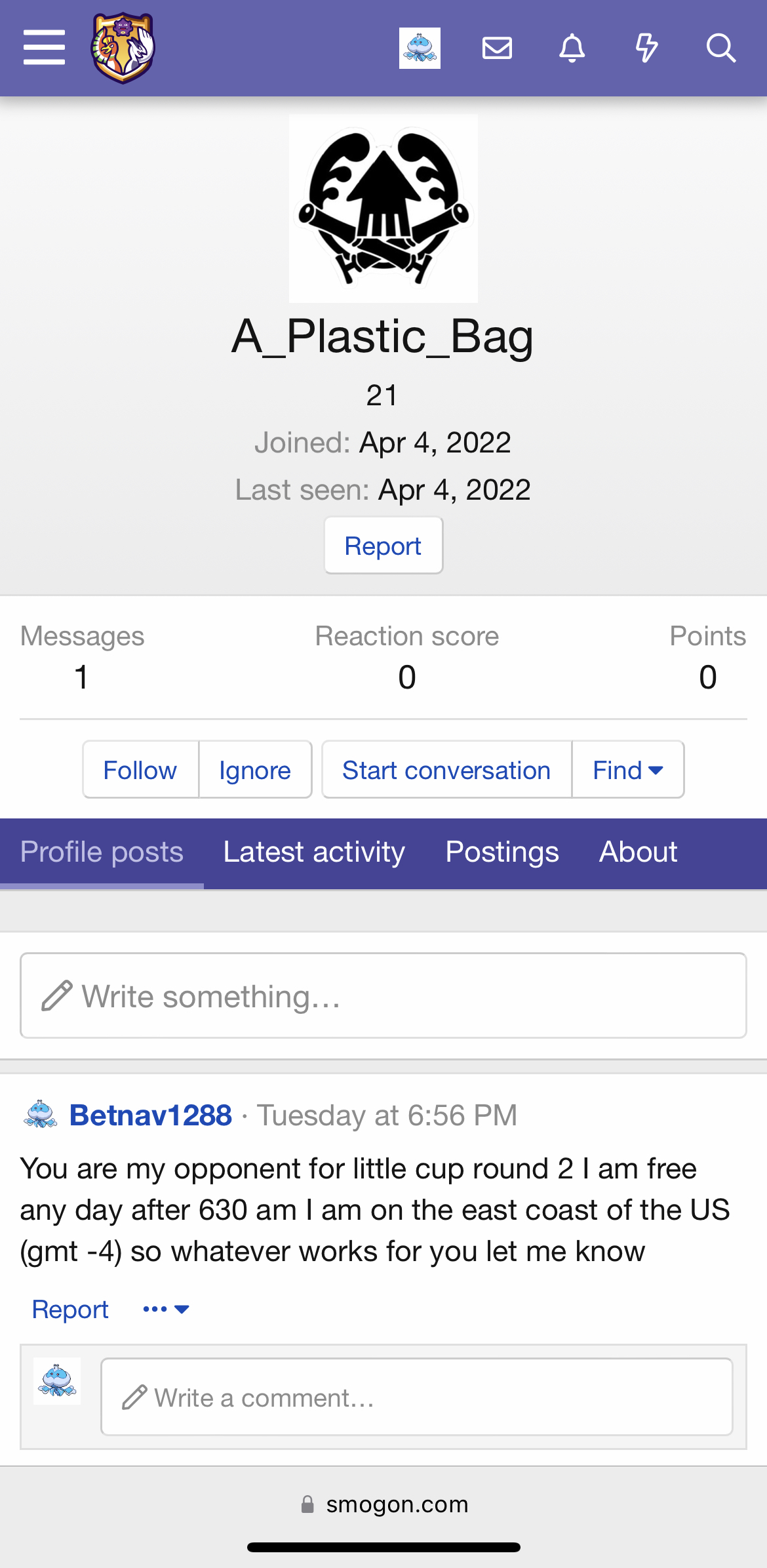Follow user A_Plastic_Bag

click(x=140, y=770)
